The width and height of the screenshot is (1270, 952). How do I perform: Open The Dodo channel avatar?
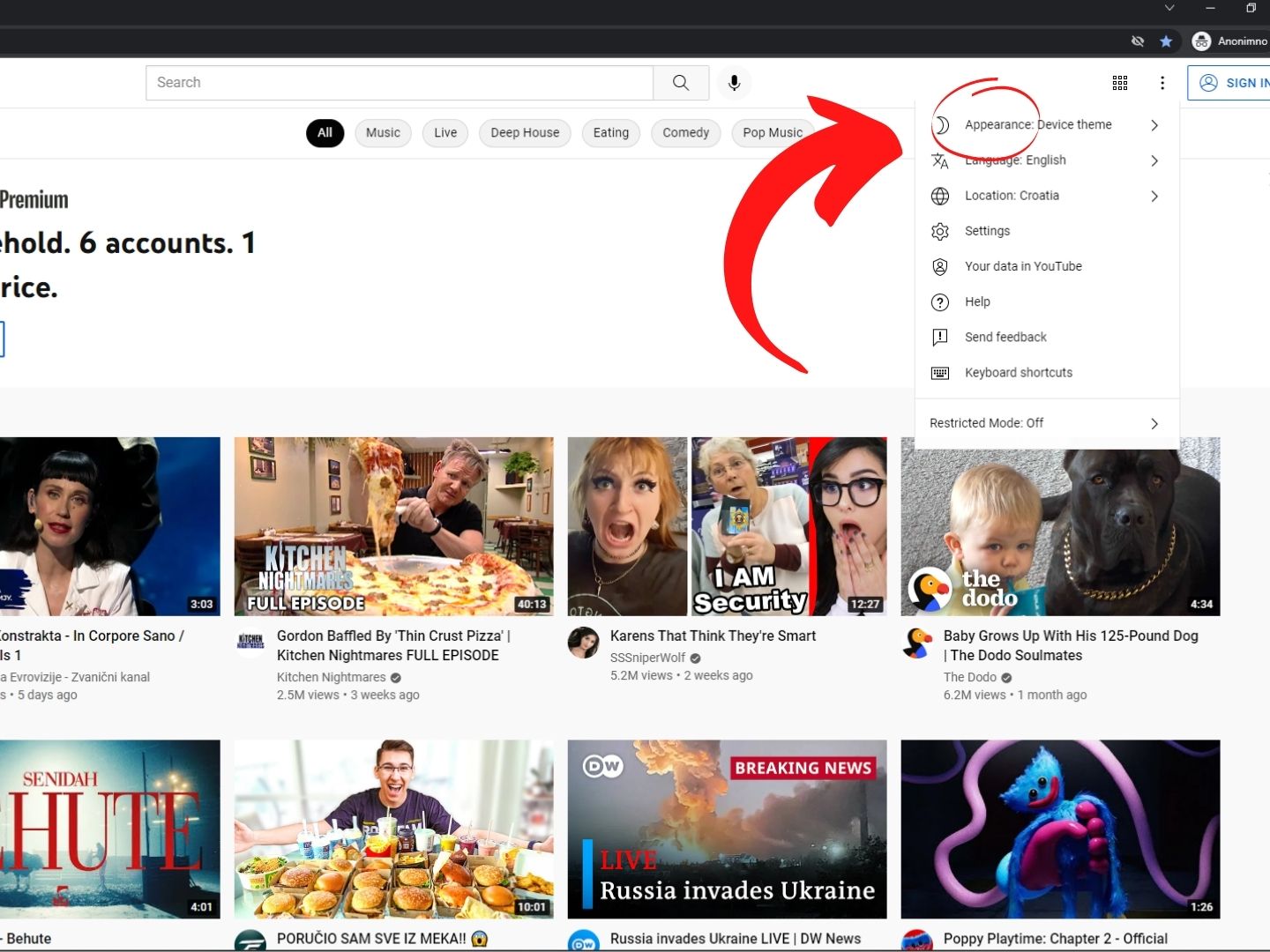click(x=917, y=643)
